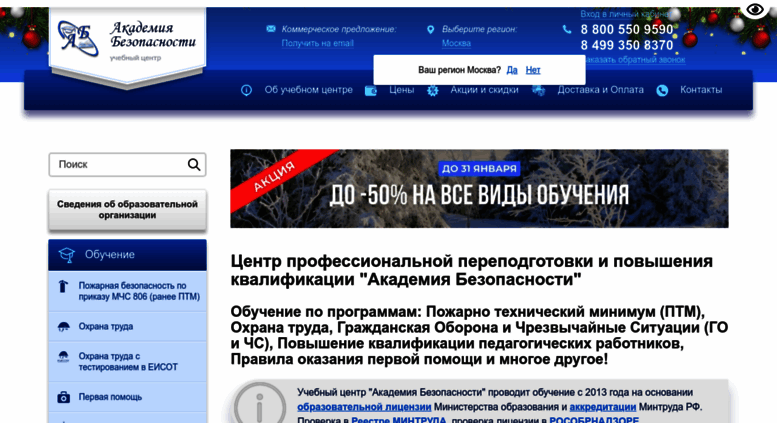The image size is (777, 423).
Task: Click the graduation cap icon in Обучение
Action: 66,255
